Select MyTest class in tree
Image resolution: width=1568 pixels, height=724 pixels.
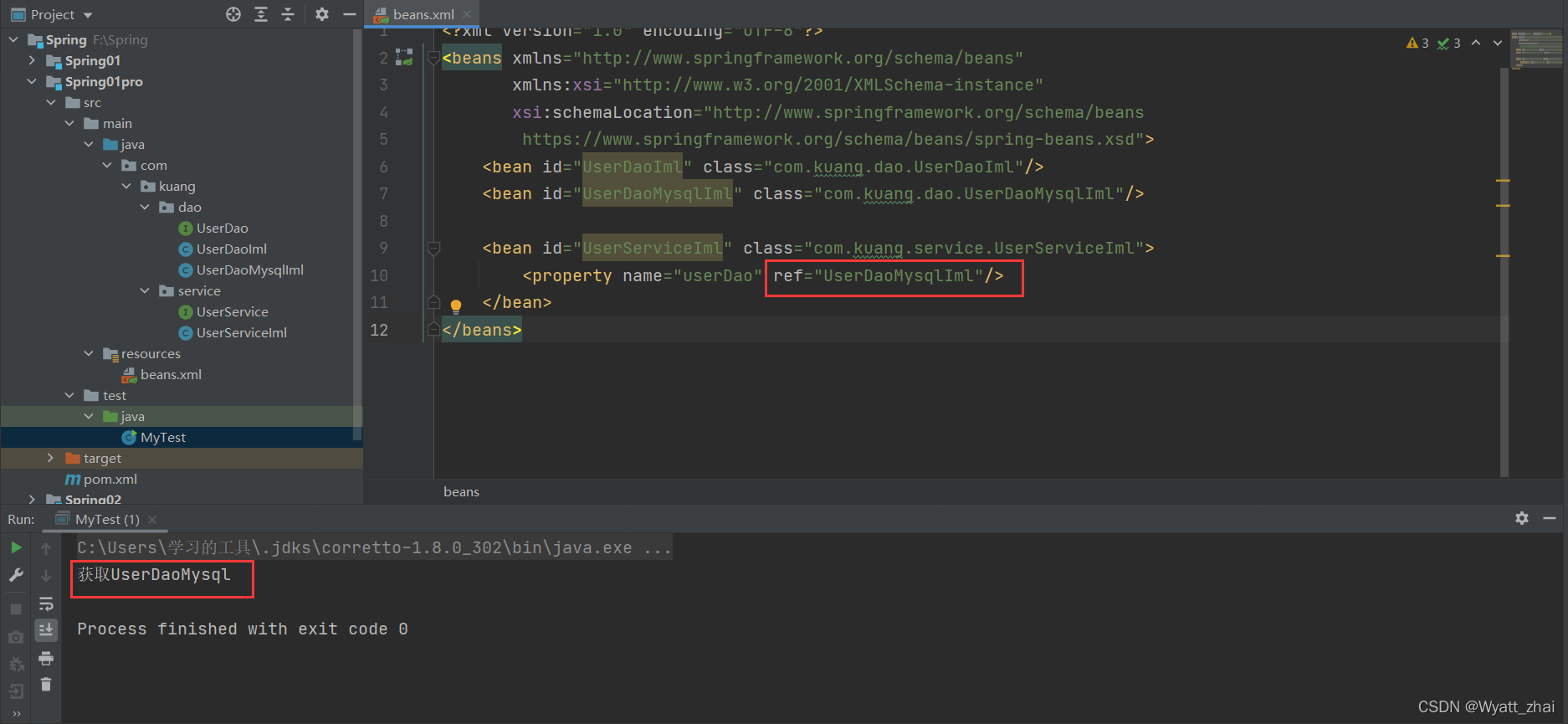coord(163,437)
